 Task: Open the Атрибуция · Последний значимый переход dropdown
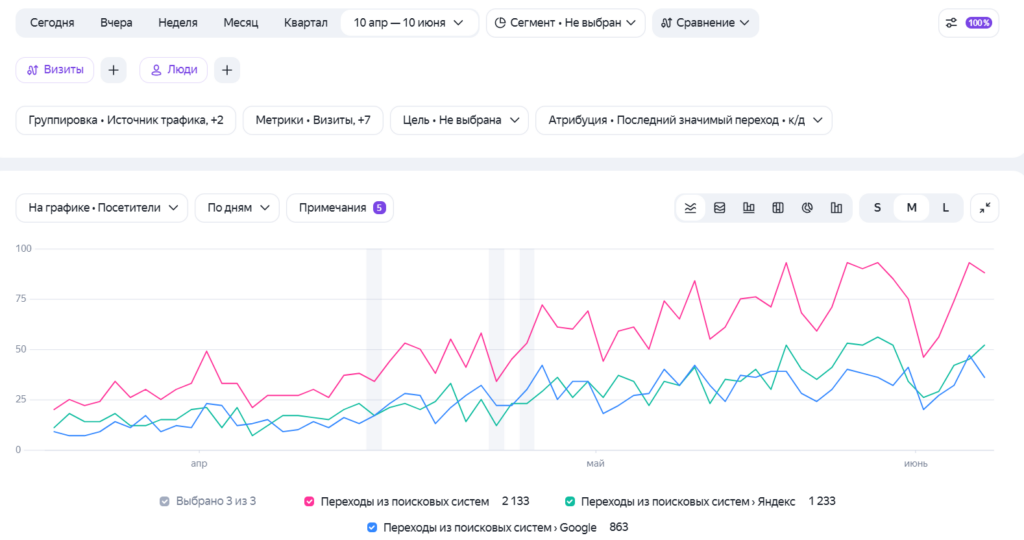click(684, 120)
